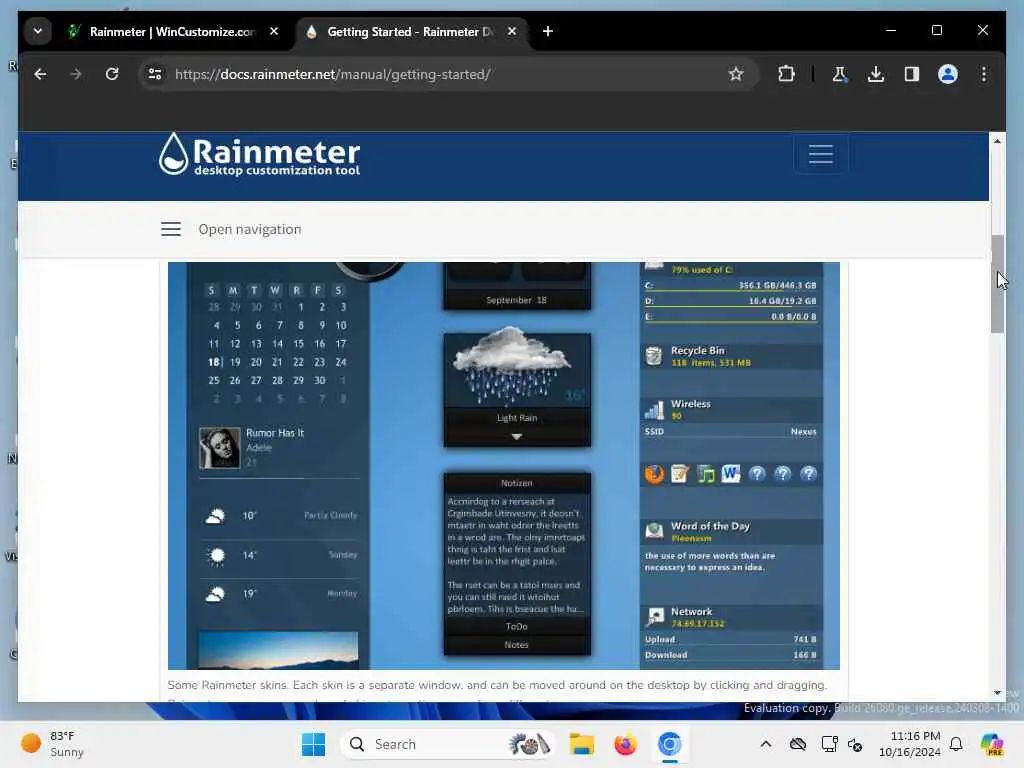This screenshot has width=1024, height=768.
Task: Open the weather widget showing 83°F Sunny
Action: (54, 744)
